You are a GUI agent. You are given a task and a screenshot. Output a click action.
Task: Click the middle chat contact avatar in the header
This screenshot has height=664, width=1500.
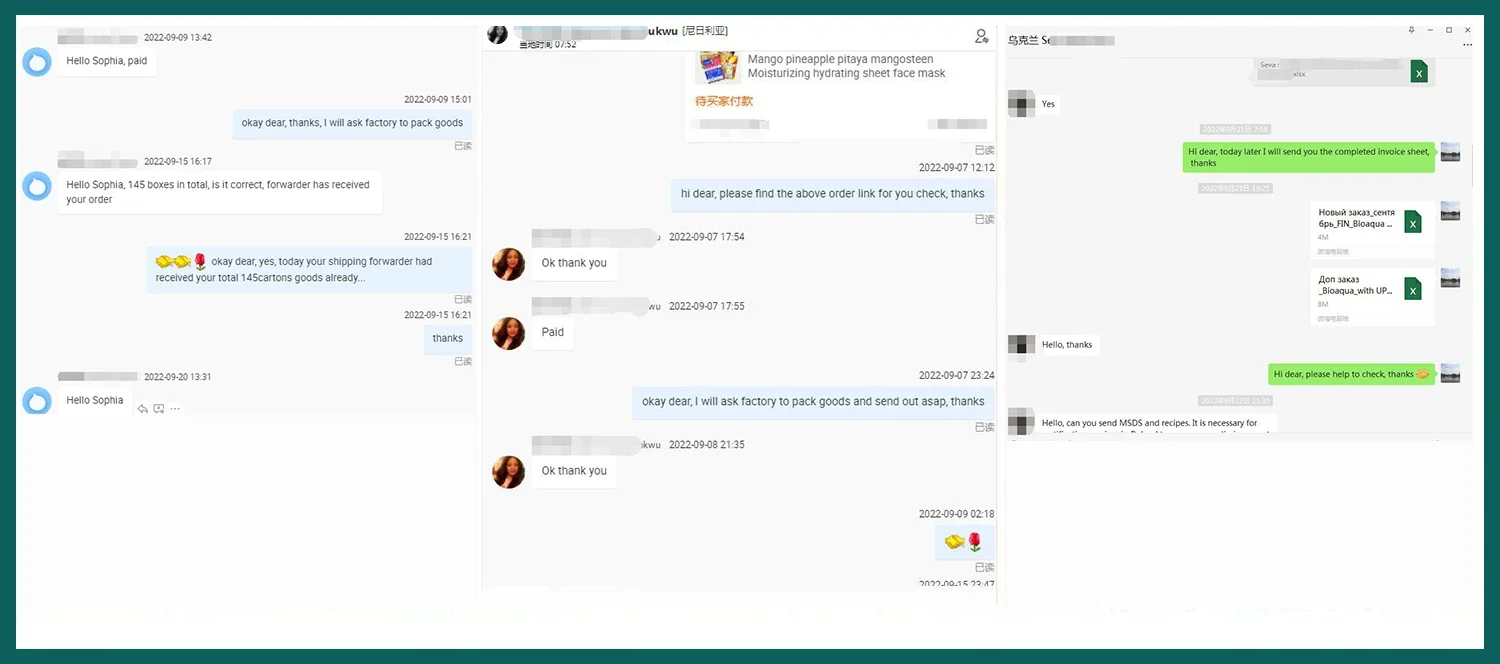(497, 34)
